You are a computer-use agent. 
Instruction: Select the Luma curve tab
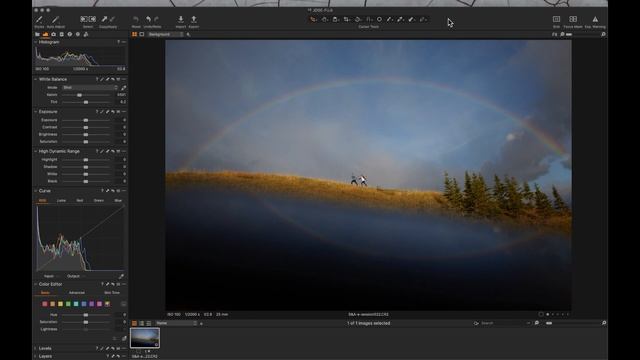[x=61, y=200]
